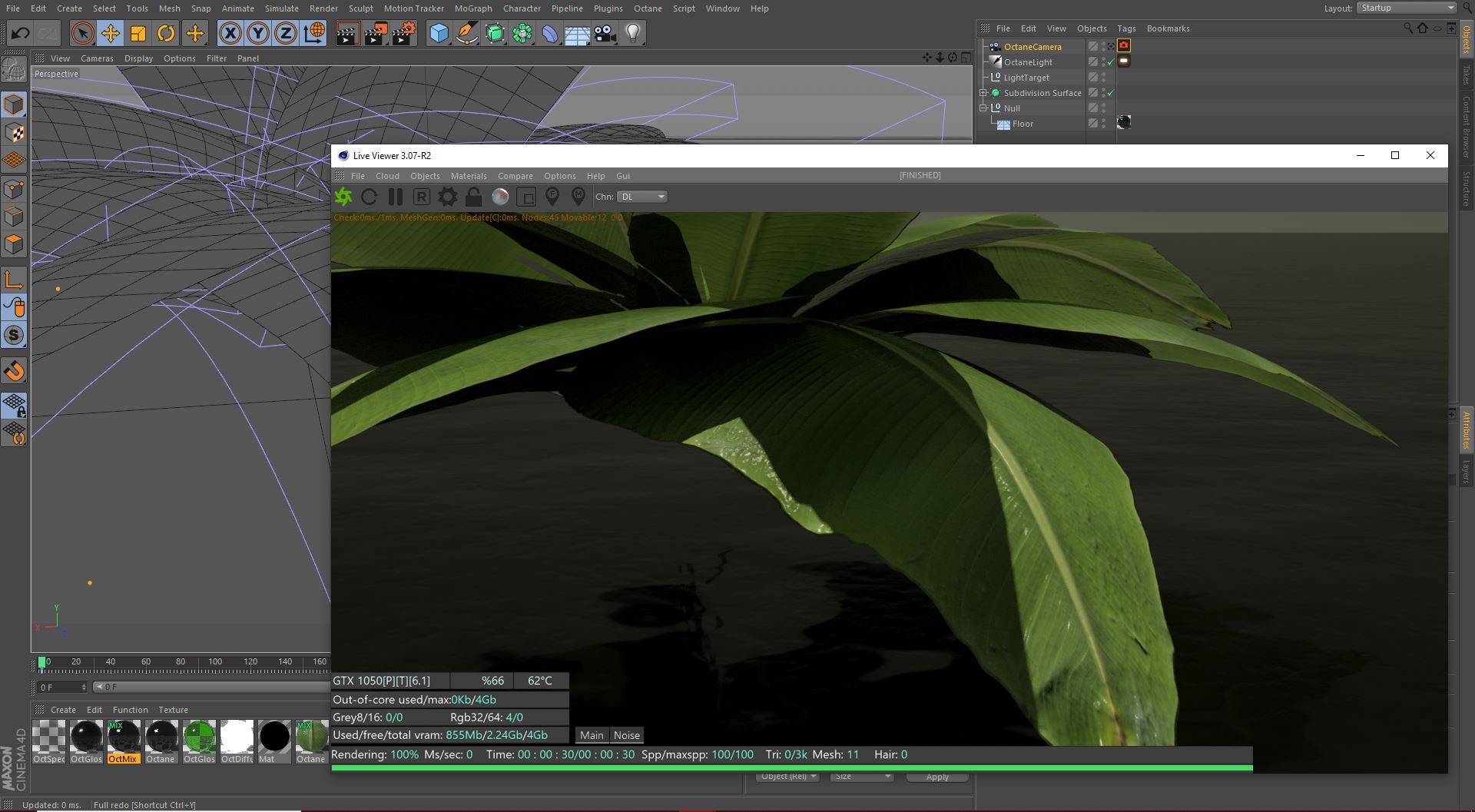Toggle the X axis lock
1475x812 pixels.
230,33
